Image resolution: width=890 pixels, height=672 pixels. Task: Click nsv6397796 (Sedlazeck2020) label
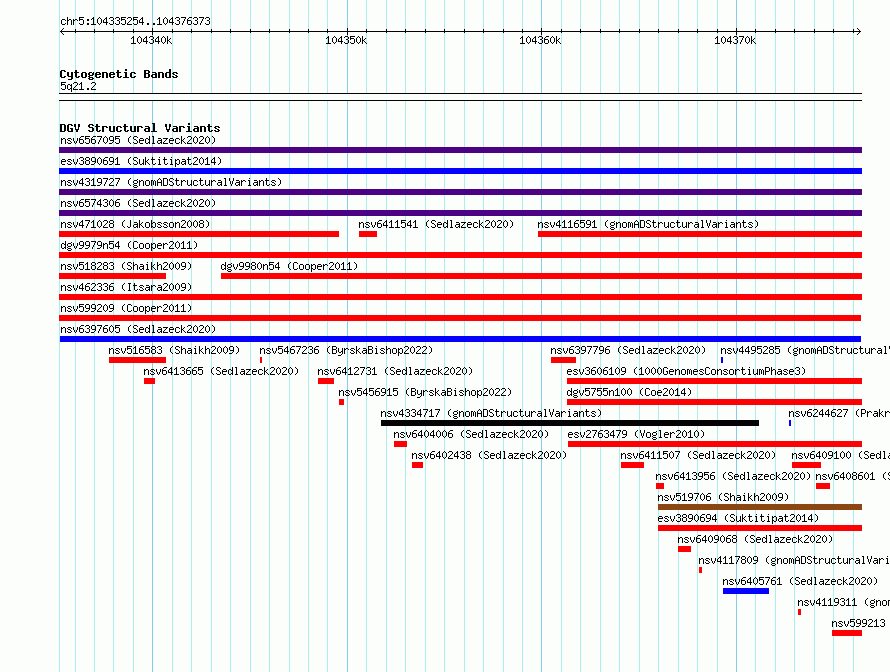click(628, 350)
